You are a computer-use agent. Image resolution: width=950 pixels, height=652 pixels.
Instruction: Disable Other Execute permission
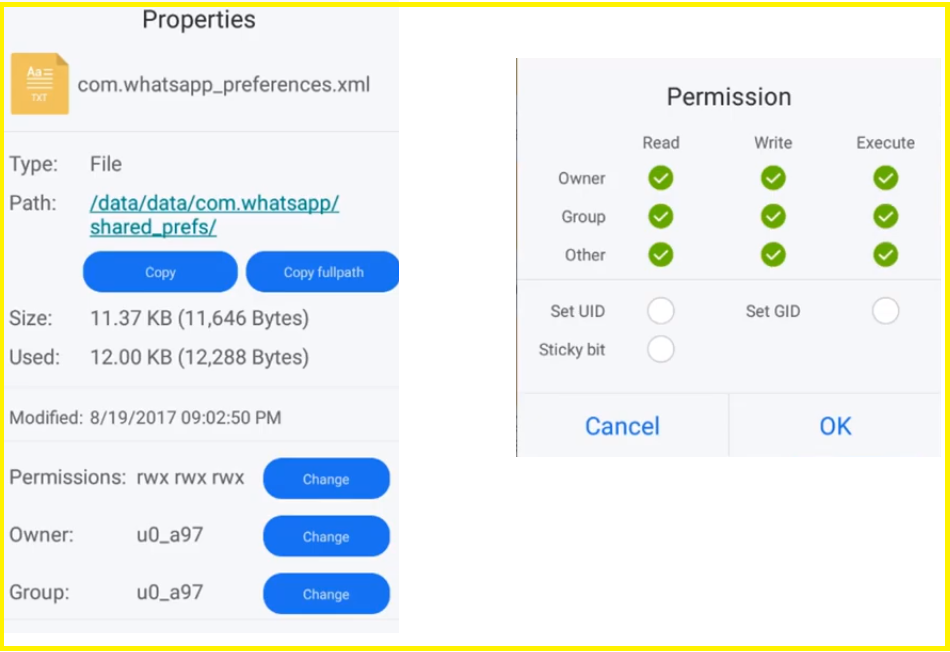[x=885, y=254]
